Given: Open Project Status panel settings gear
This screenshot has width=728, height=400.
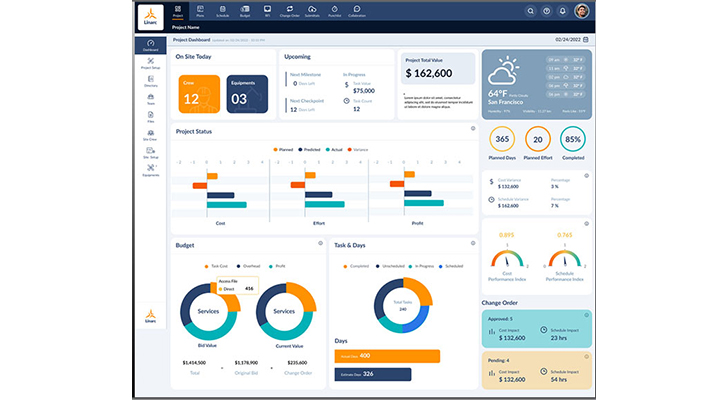Looking at the screenshot, I should pos(473,129).
